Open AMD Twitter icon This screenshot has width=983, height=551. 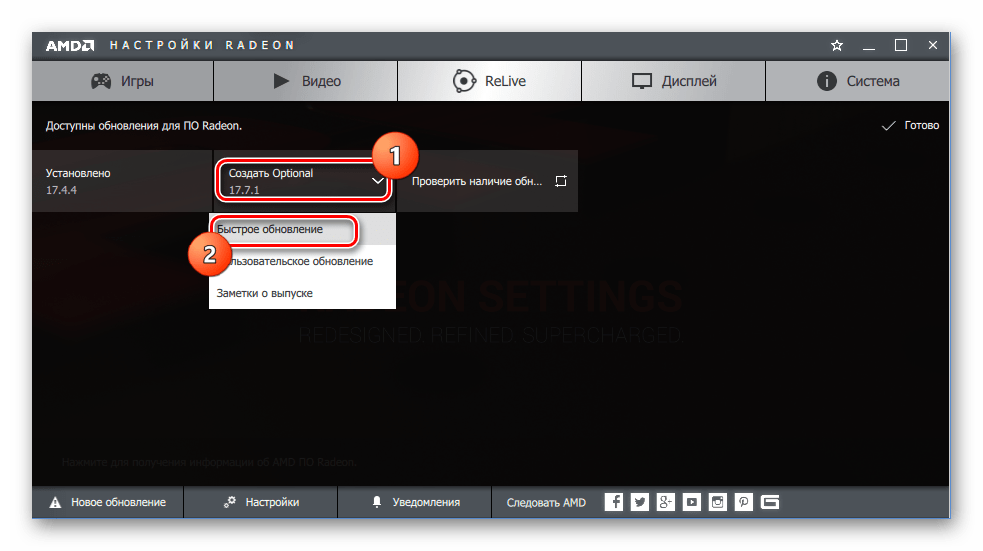pyautogui.click(x=639, y=502)
